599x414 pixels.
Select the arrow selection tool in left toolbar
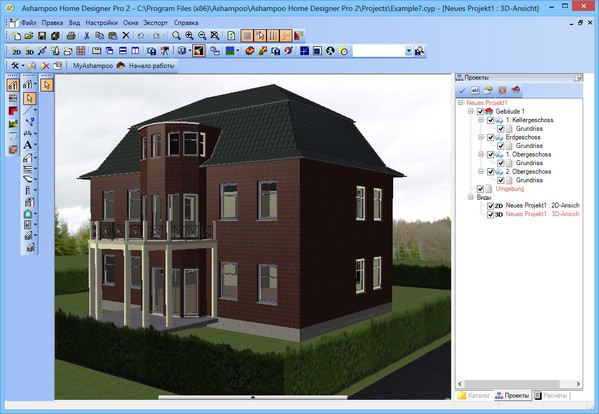[x=29, y=98]
